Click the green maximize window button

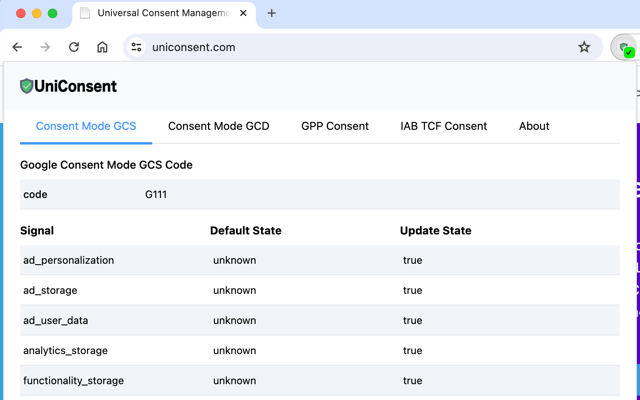(x=53, y=13)
